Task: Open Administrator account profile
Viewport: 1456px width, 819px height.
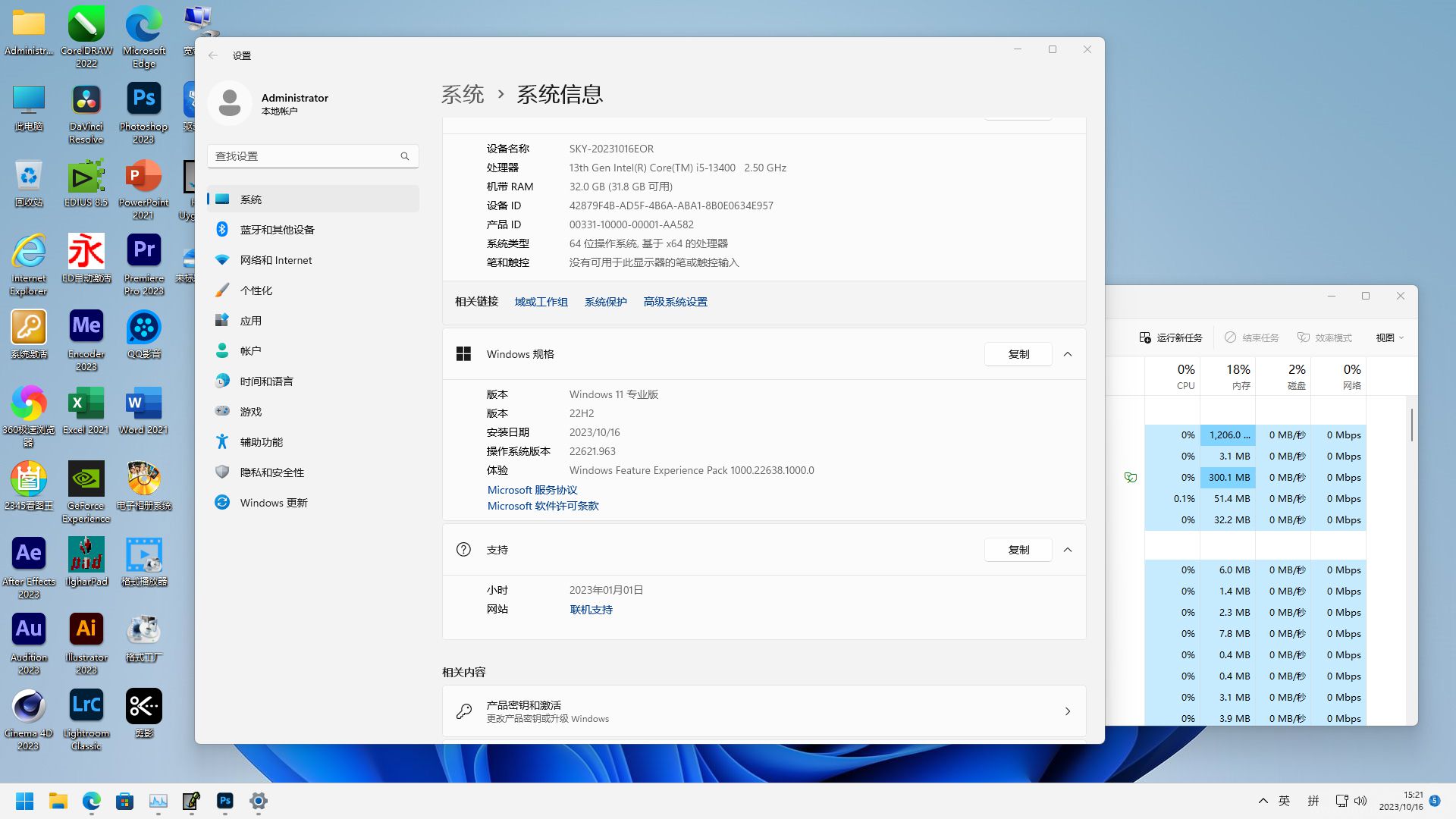Action: (269, 103)
